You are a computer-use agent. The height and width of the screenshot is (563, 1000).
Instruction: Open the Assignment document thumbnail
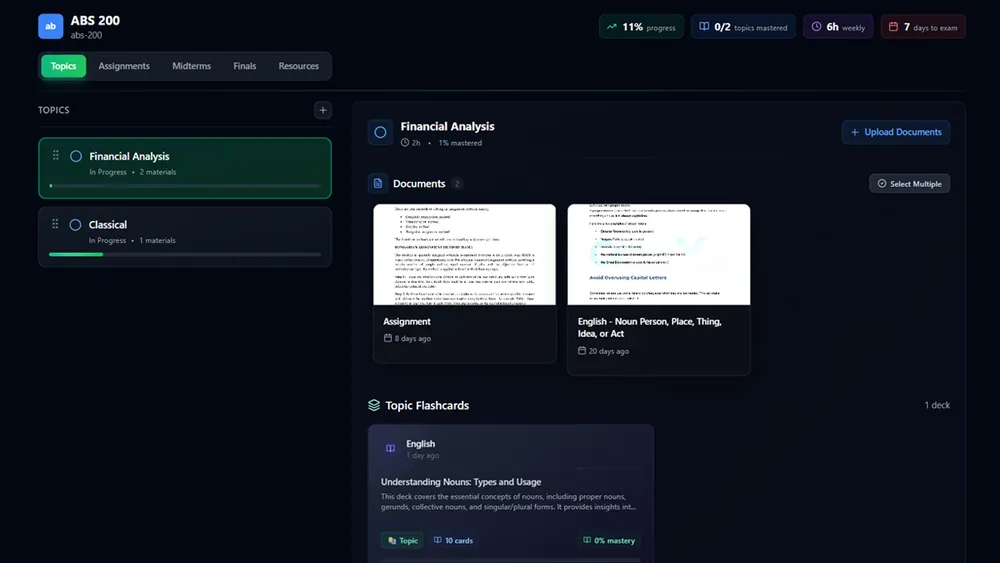(x=464, y=254)
